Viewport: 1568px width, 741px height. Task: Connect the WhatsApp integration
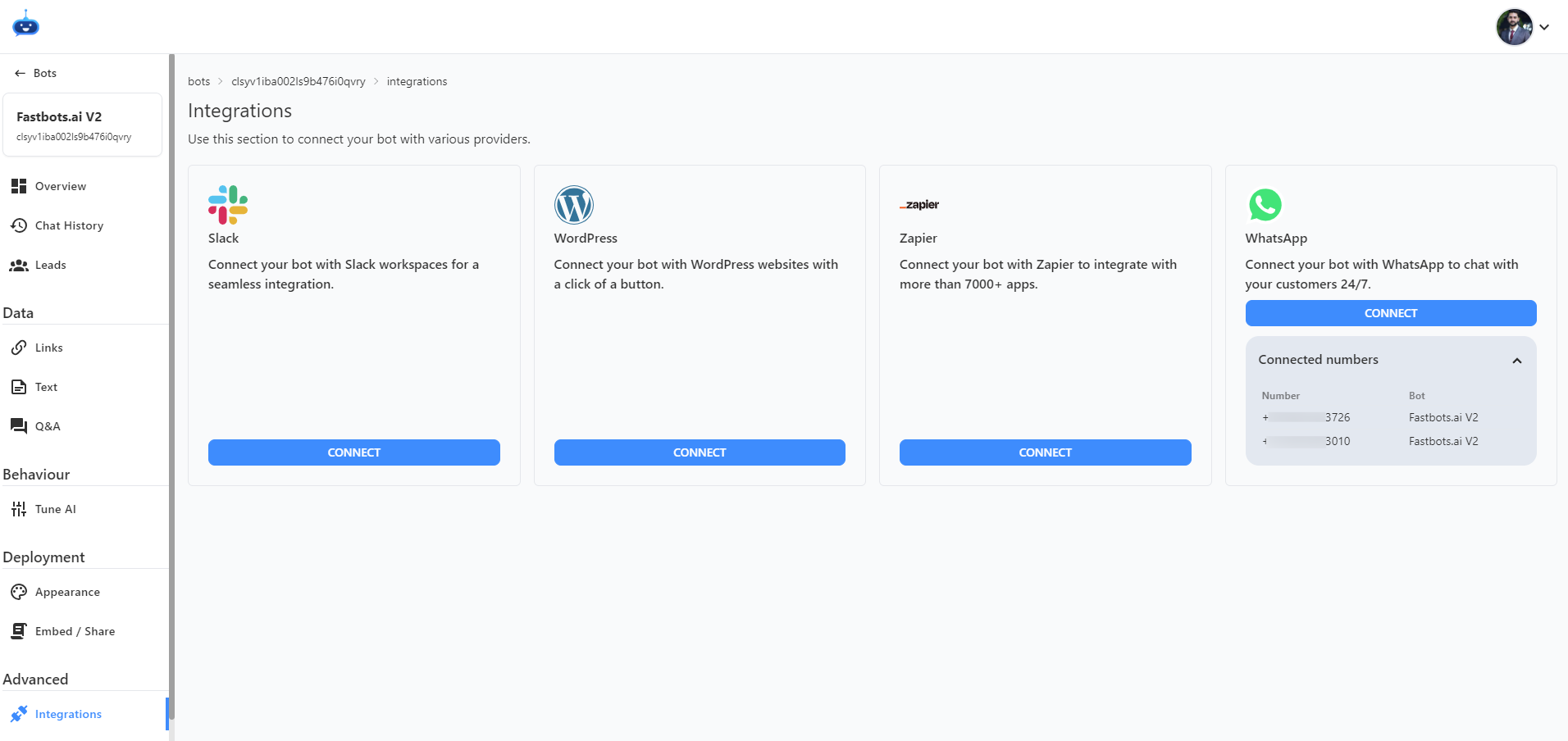(x=1391, y=313)
